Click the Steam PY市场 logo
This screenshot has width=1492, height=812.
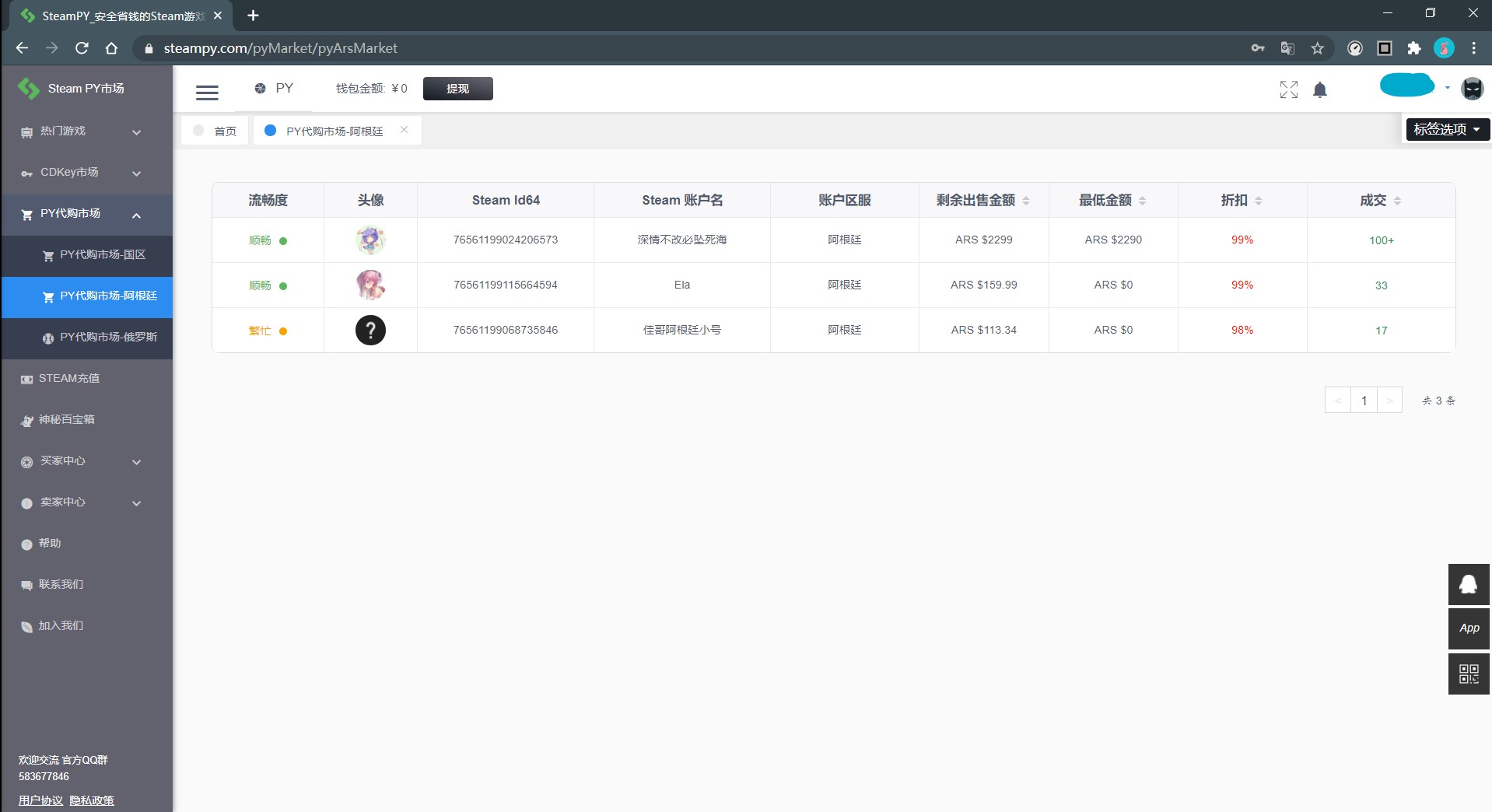pyautogui.click(x=72, y=89)
